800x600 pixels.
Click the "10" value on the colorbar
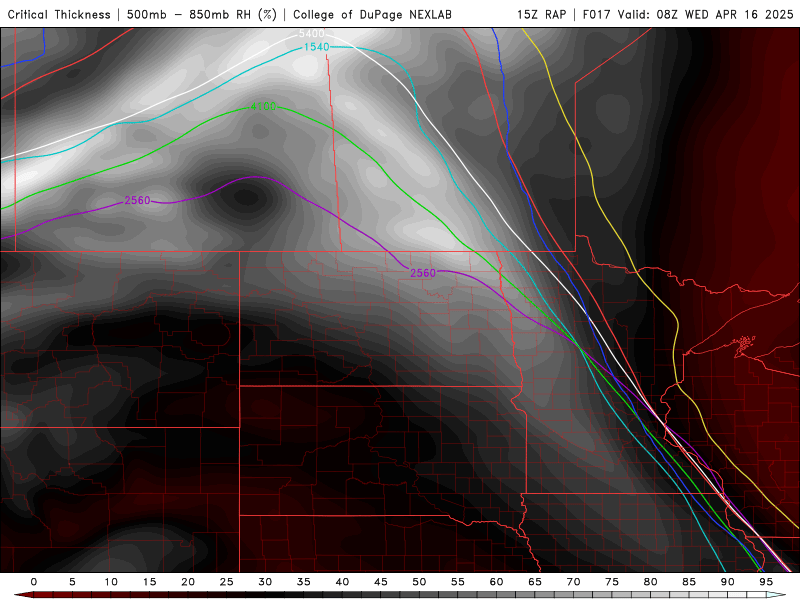click(111, 582)
